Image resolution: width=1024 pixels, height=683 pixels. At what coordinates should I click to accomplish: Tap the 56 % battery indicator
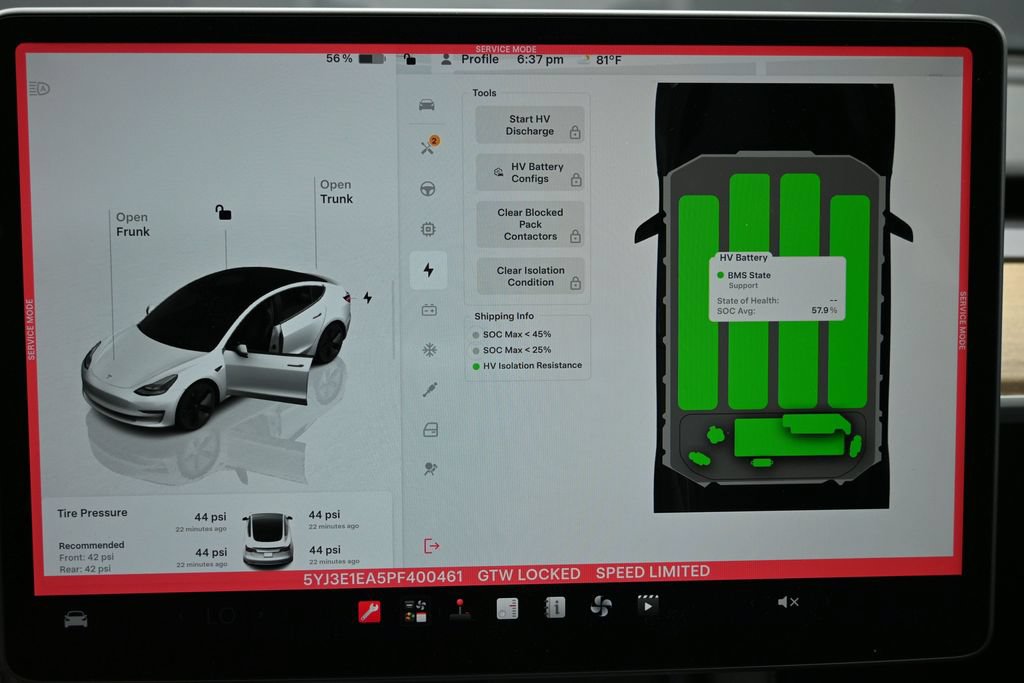pyautogui.click(x=355, y=59)
